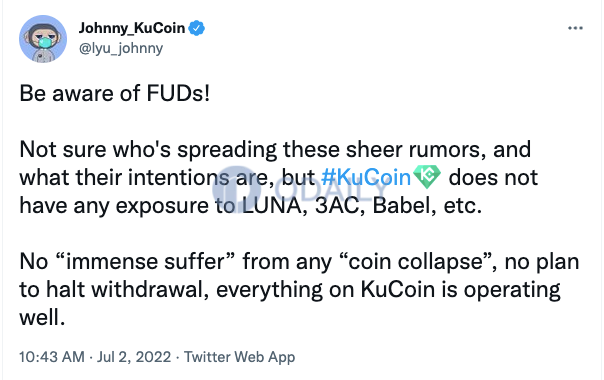
Task: Click the ODAILY watermark logo
Action: [x=300, y=190]
